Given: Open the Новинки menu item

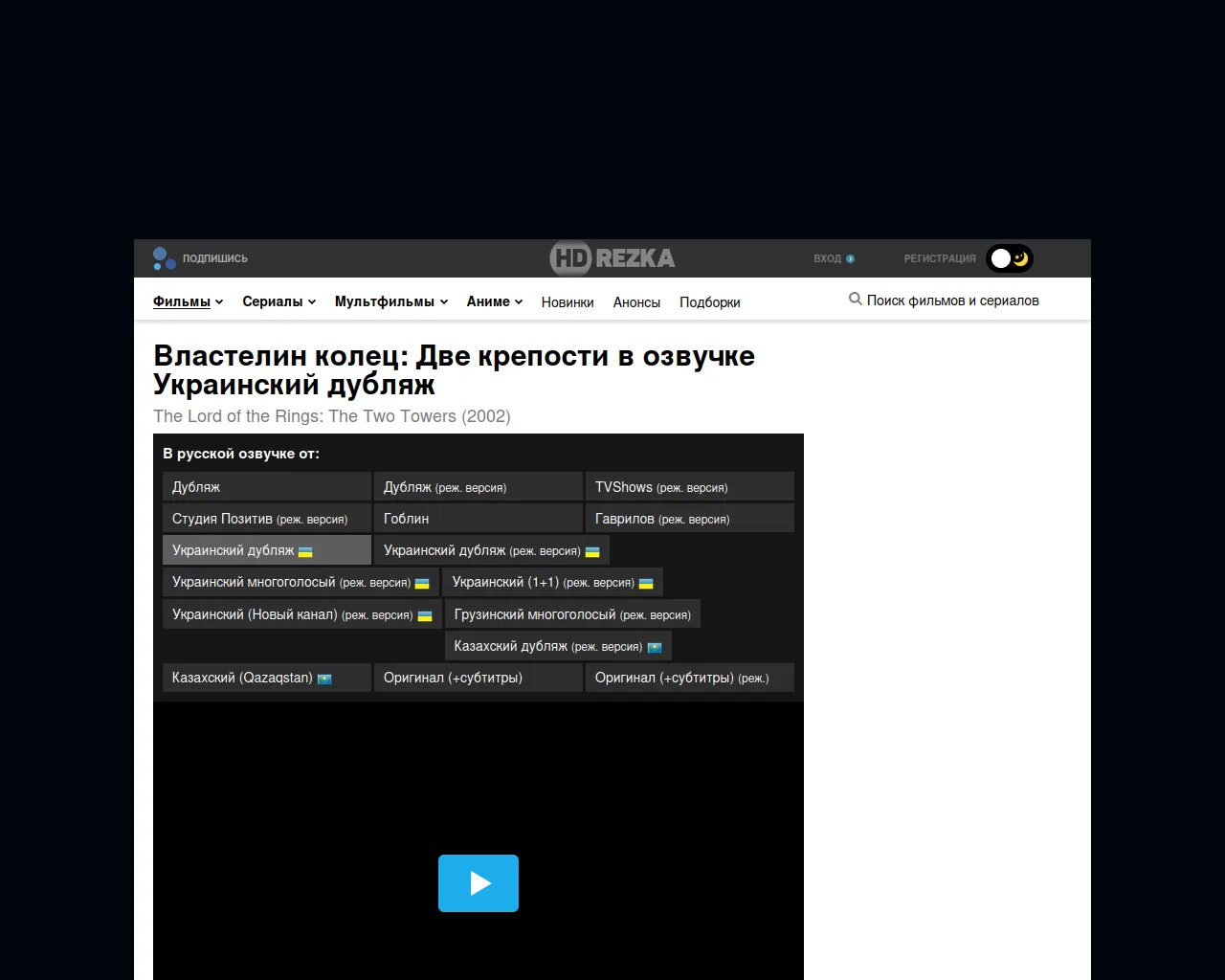Looking at the screenshot, I should point(568,302).
